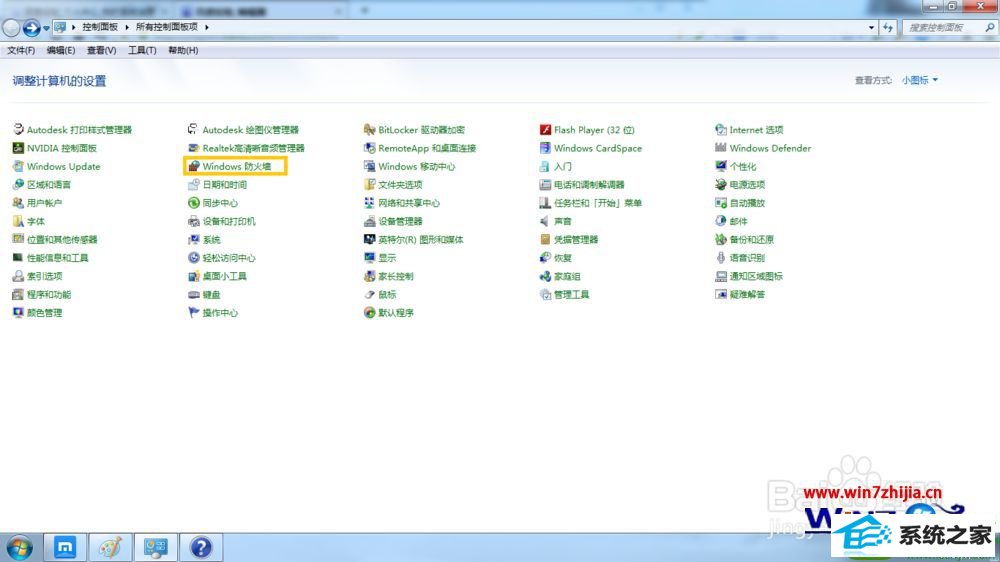The image size is (1000, 562).
Task: Open the 工具(T) menu
Action: (x=142, y=50)
